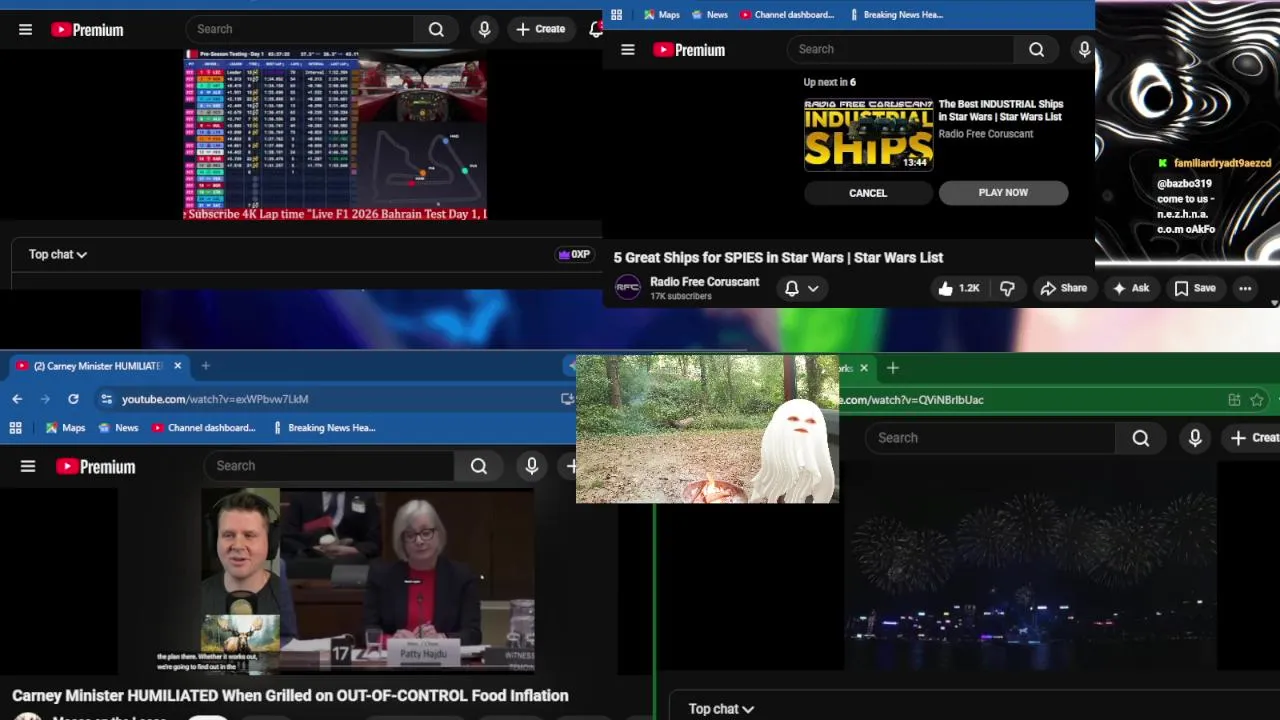
Task: Like the Star Wars video with 1.2K likes
Action: 958,288
